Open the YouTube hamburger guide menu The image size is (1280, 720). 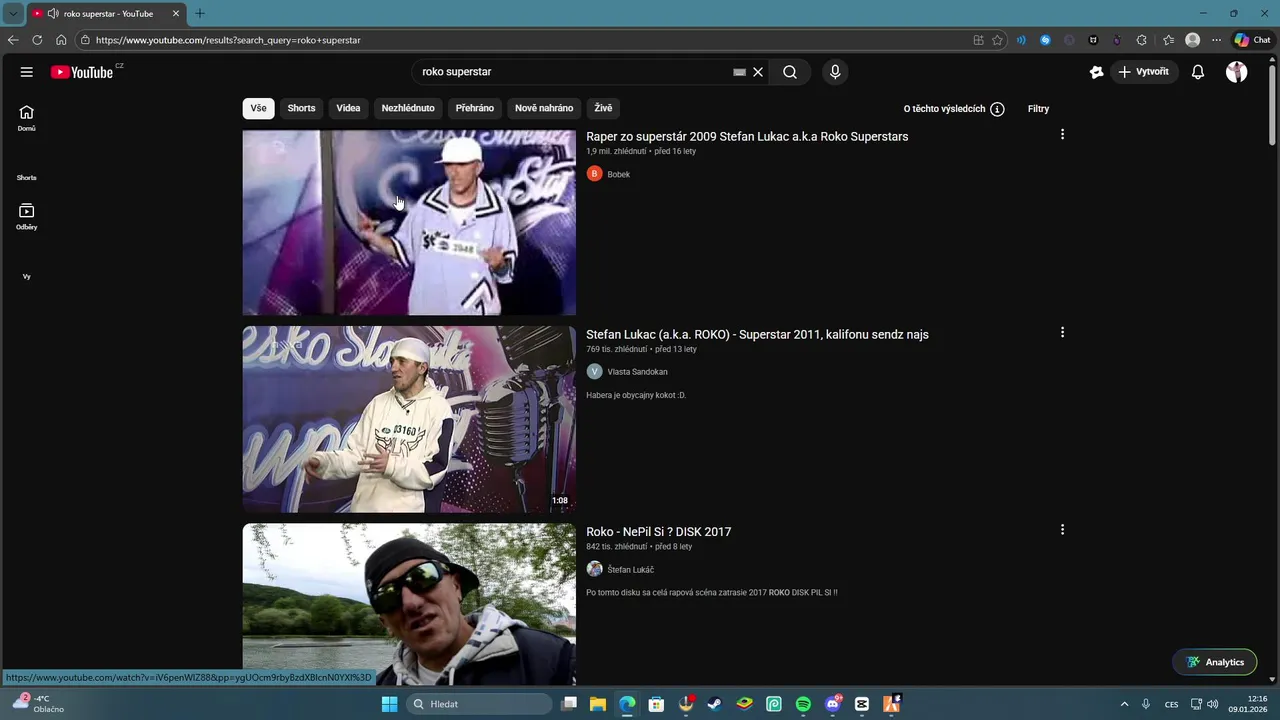pyautogui.click(x=27, y=72)
